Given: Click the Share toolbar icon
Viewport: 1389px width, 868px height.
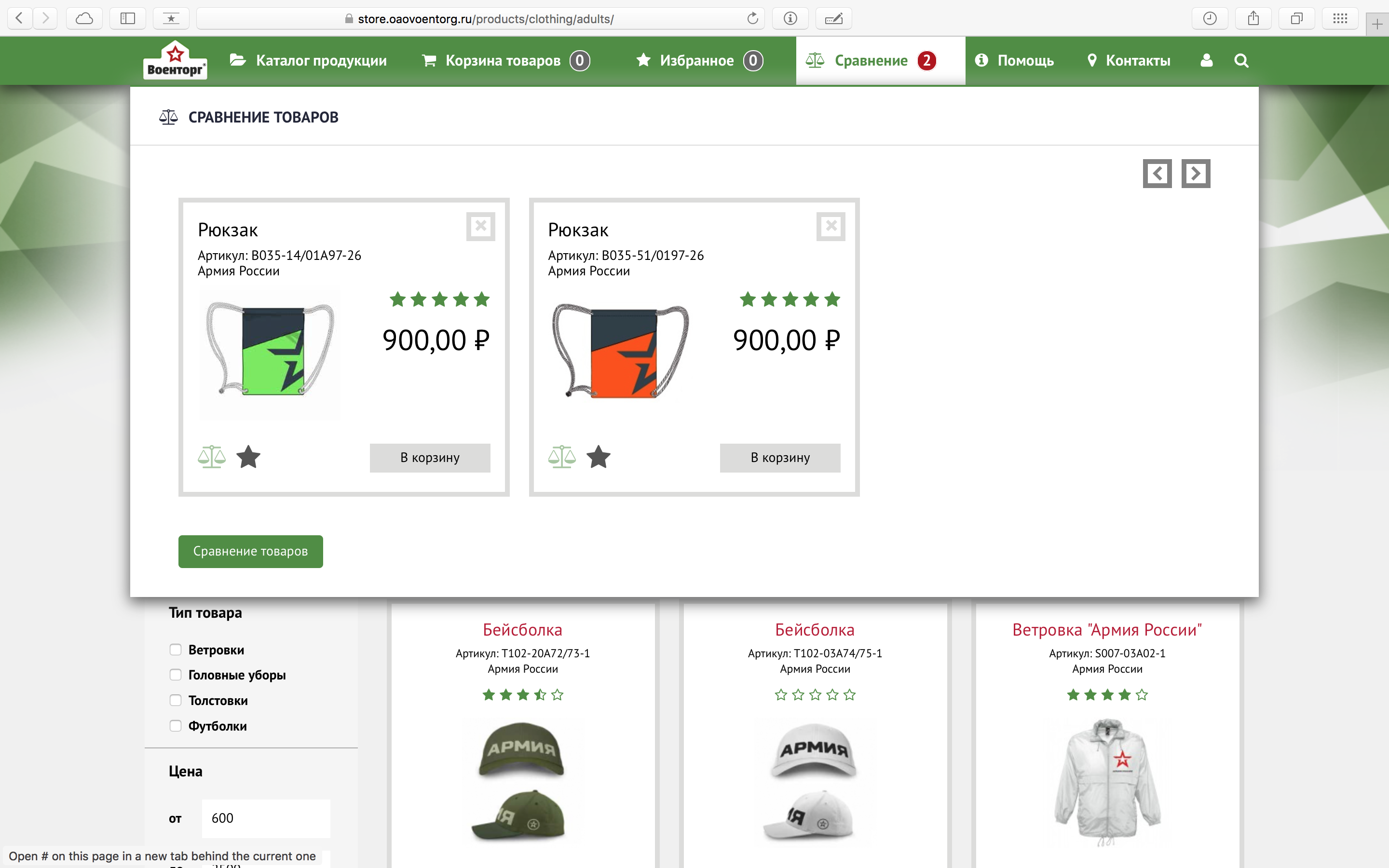Looking at the screenshot, I should 1253,18.
